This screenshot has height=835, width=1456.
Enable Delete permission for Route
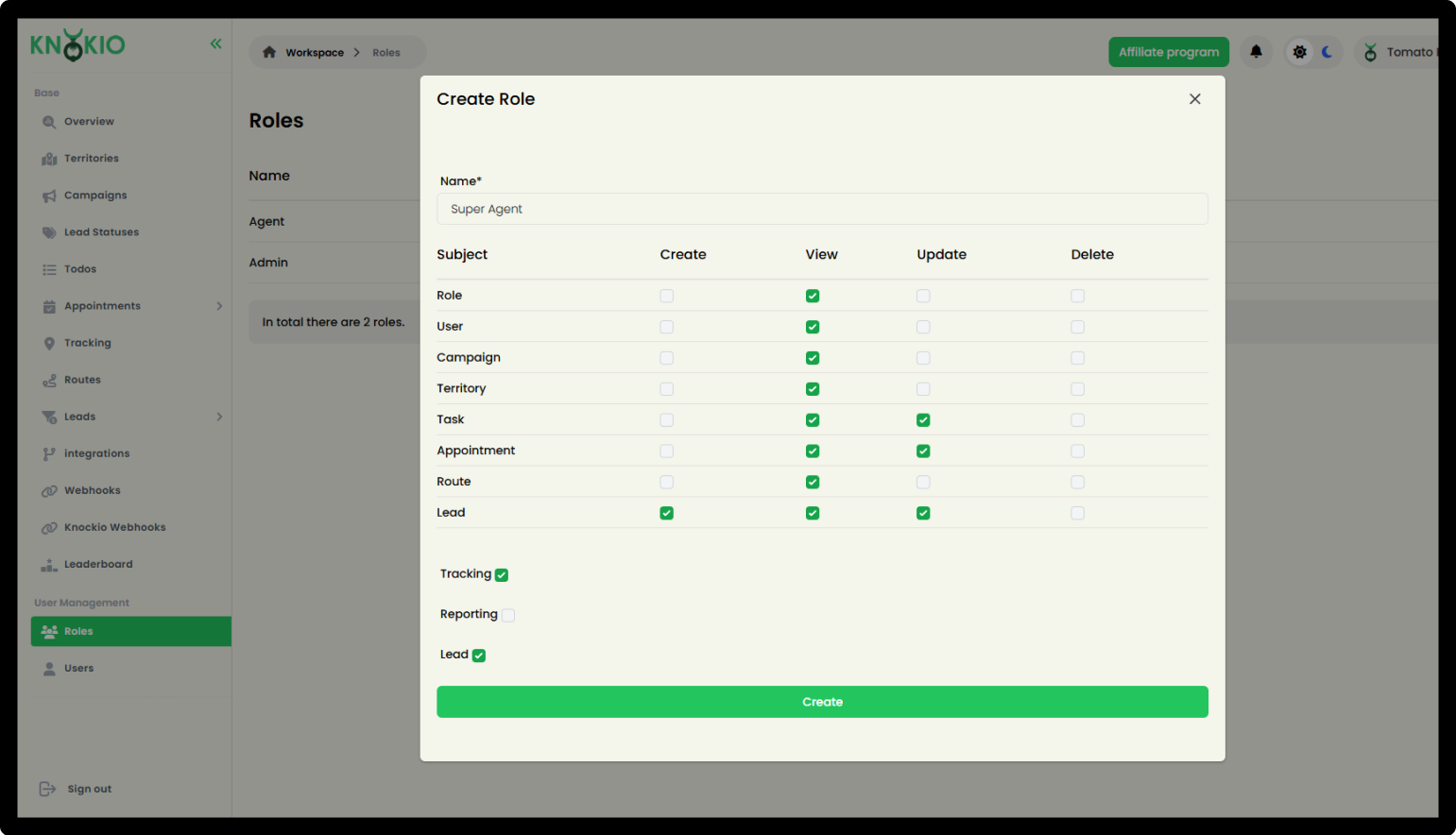[x=1077, y=482]
